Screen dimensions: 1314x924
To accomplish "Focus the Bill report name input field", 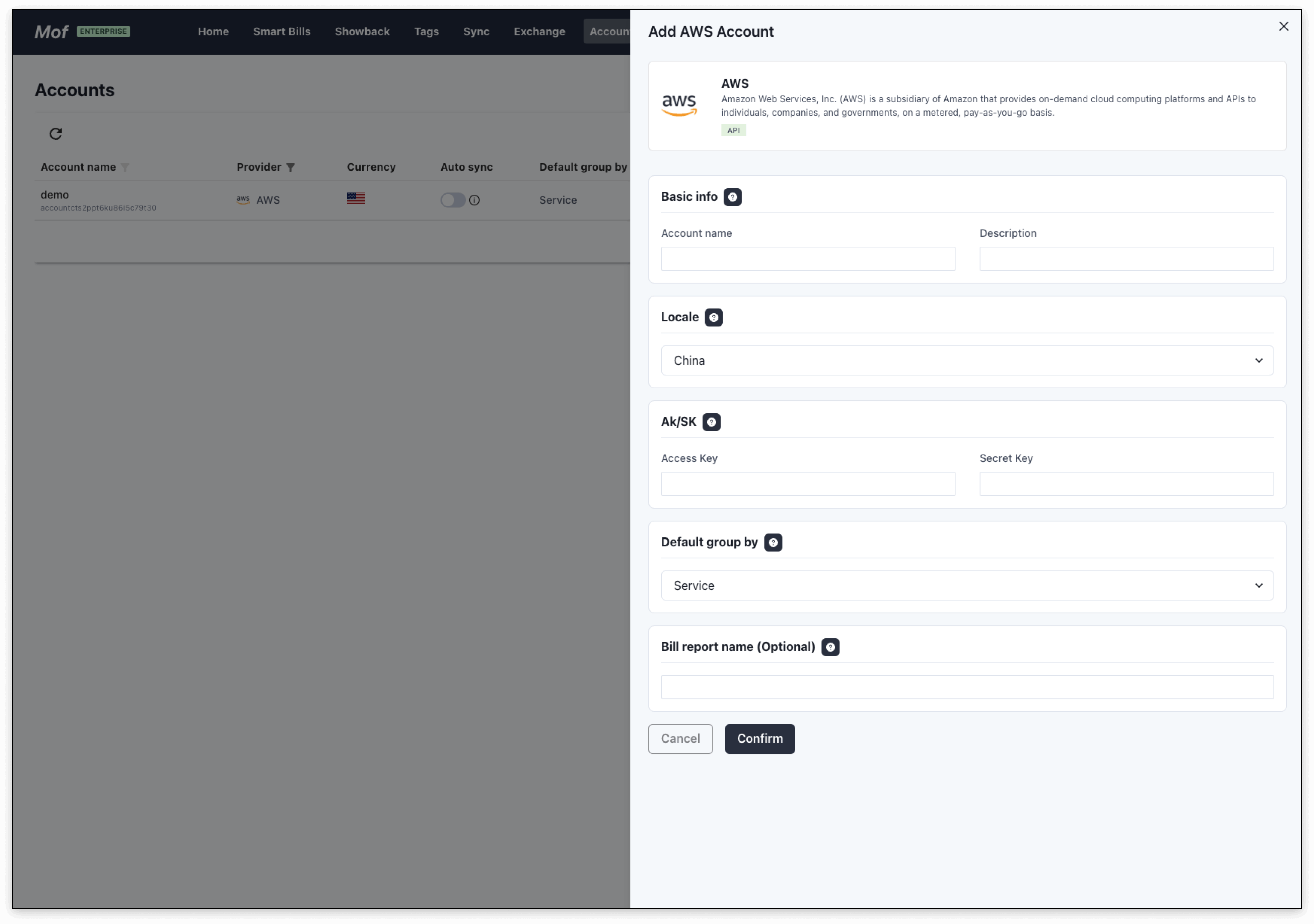I will 967,687.
